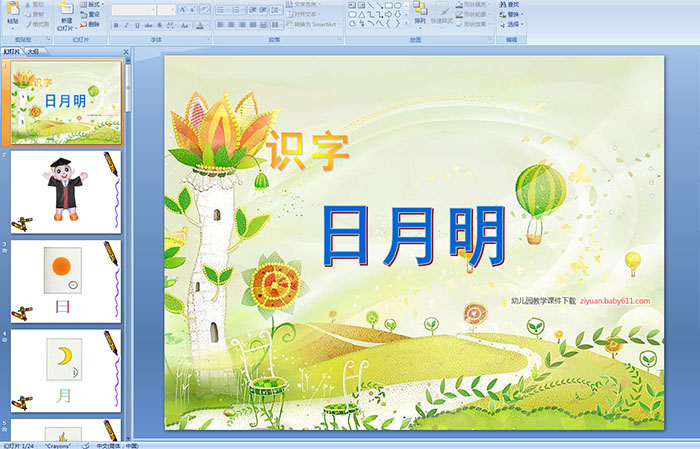Click the Decrease Indent icon
The height and width of the screenshot is (449, 700).
[253, 10]
